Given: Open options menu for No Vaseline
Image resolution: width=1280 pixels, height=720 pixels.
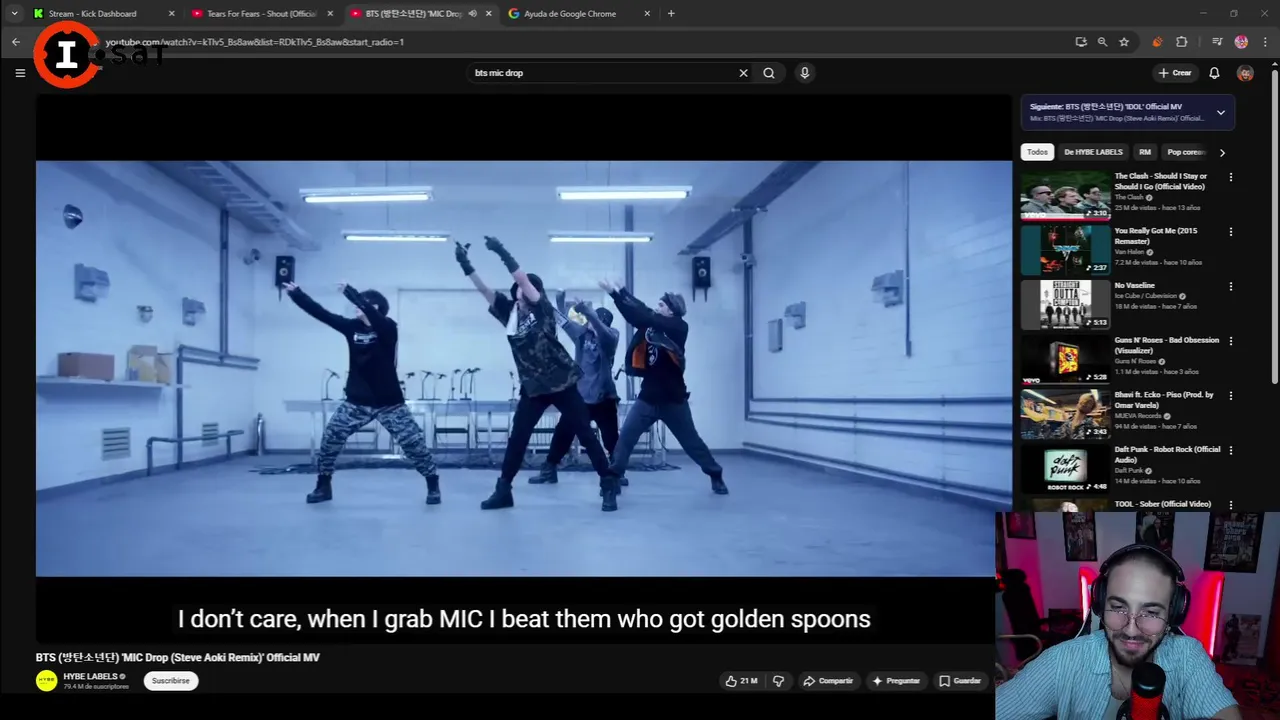Looking at the screenshot, I should tap(1231, 286).
